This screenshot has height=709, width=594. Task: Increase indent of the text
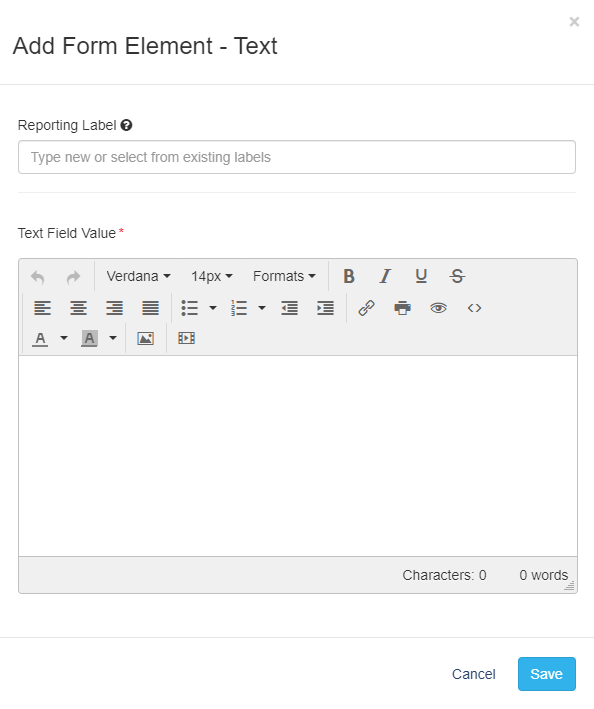[325, 308]
